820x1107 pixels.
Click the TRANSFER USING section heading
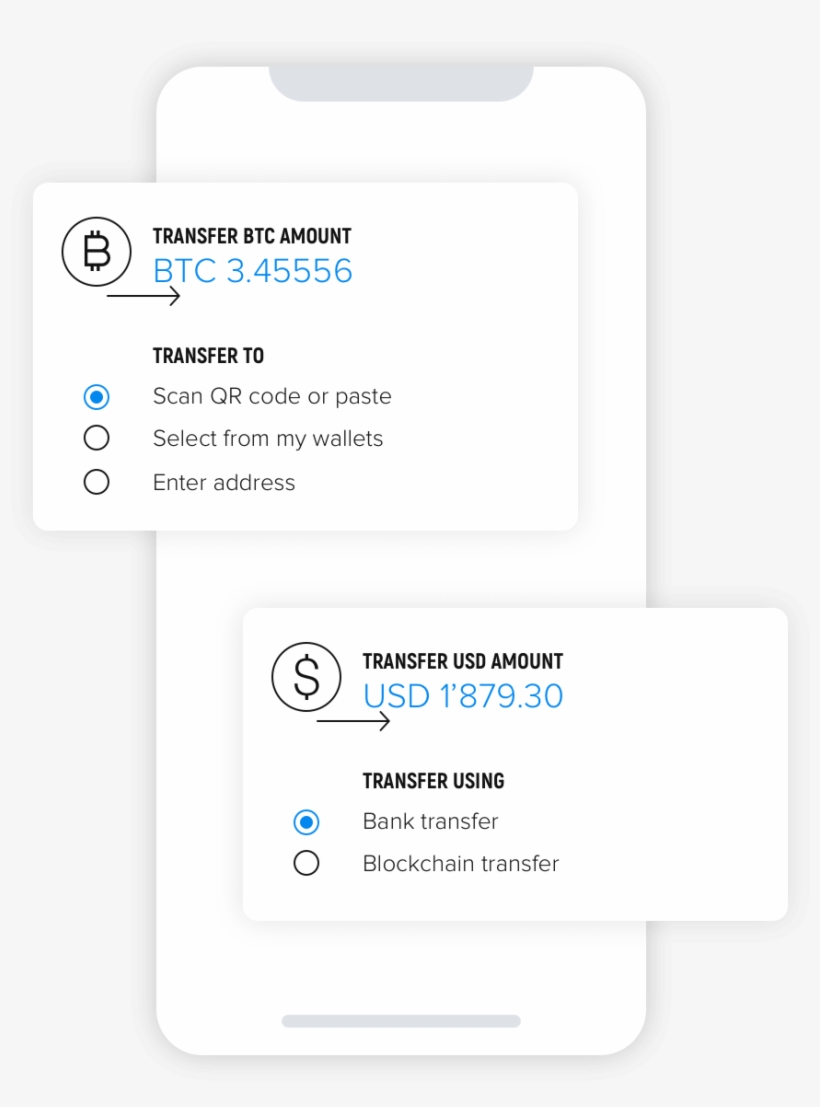point(433,781)
